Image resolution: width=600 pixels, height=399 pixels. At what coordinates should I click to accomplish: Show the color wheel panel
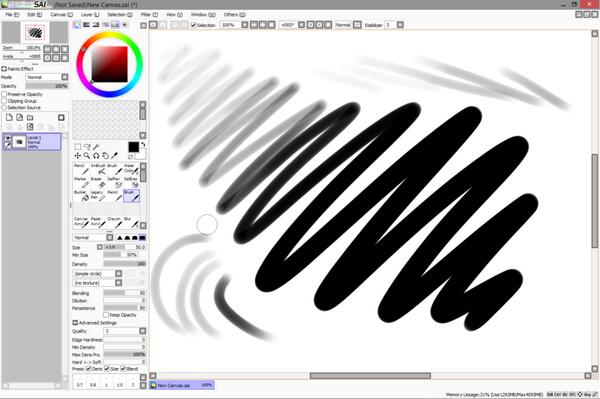pyautogui.click(x=77, y=25)
